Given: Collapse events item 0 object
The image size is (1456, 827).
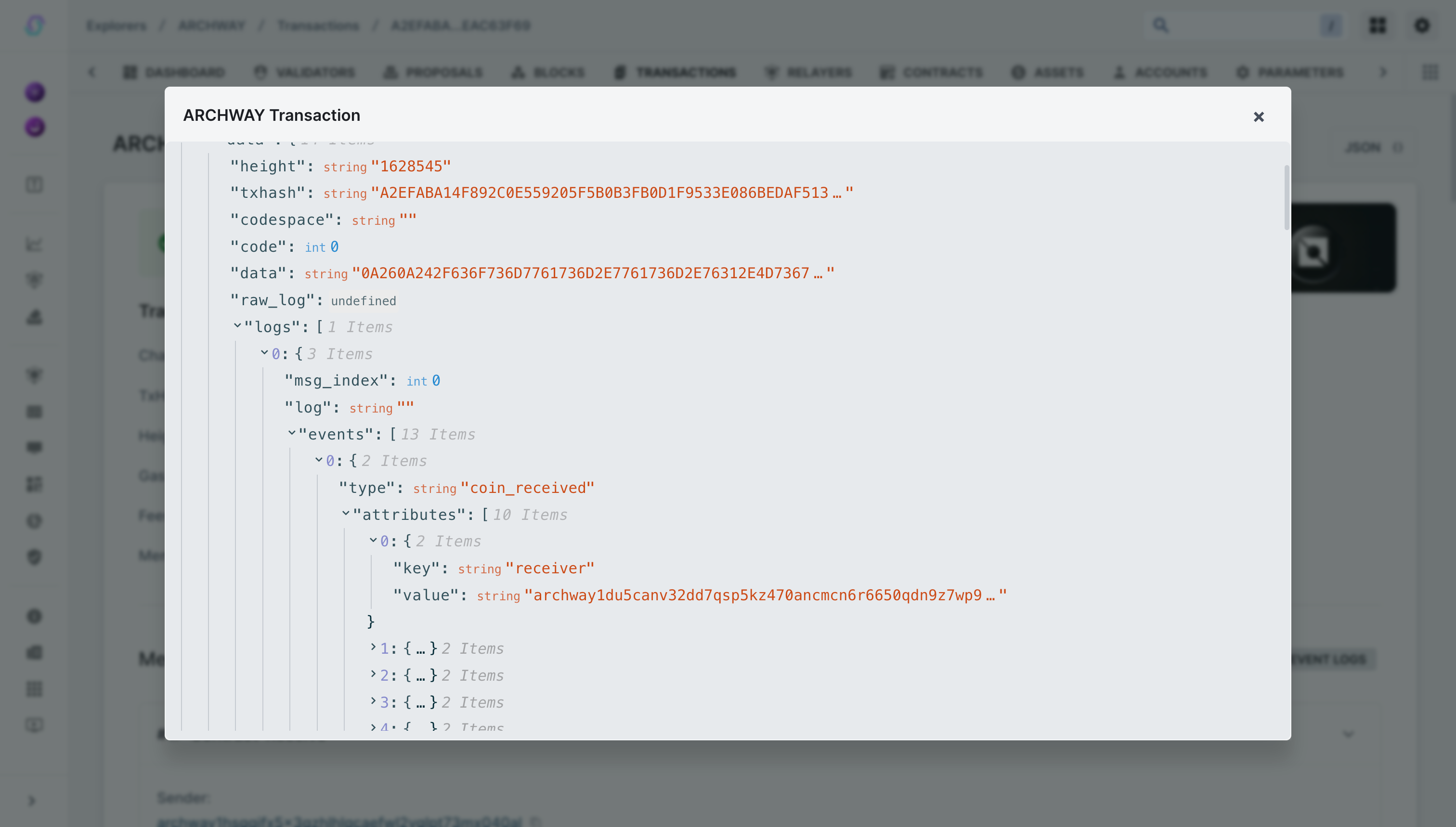Looking at the screenshot, I should tap(319, 460).
